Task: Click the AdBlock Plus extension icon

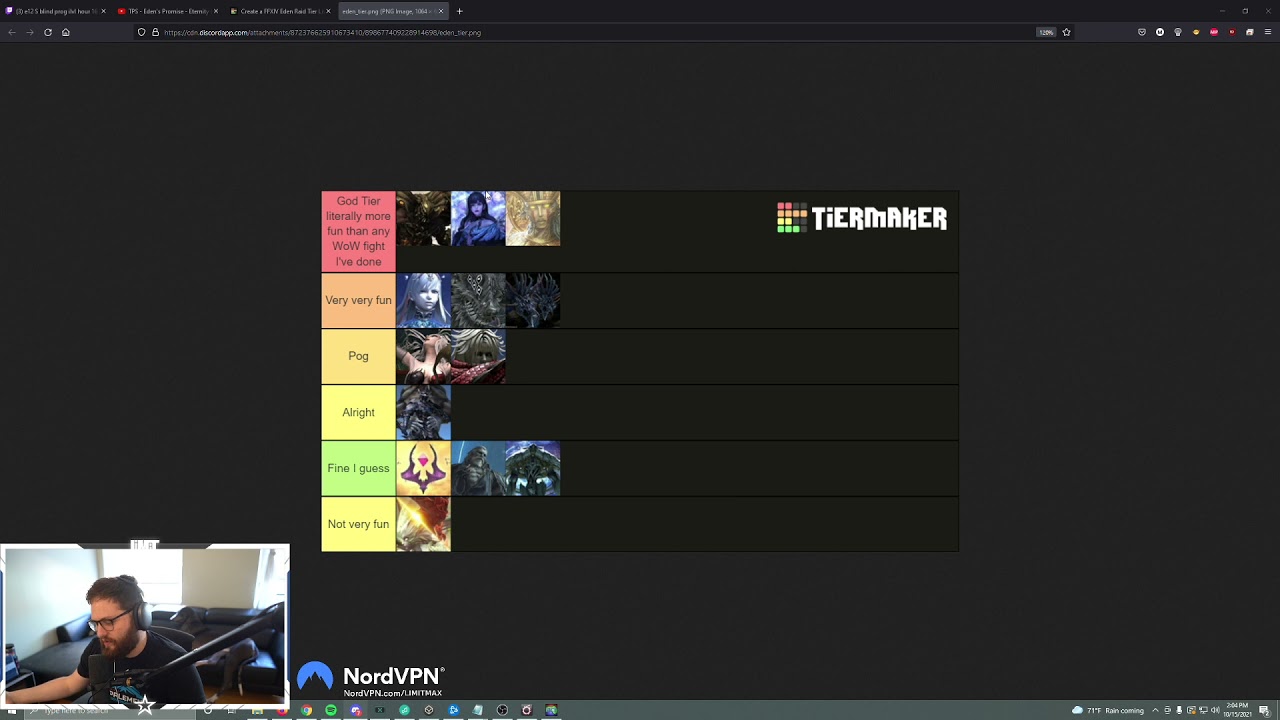Action: point(1214,32)
